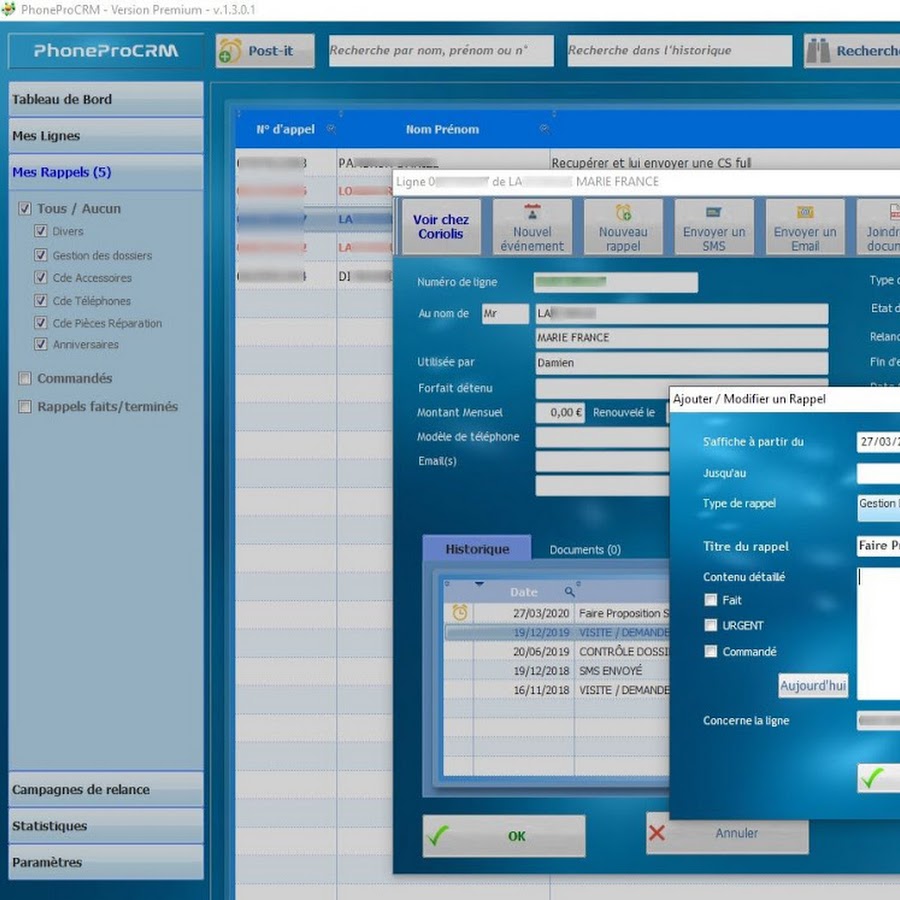
Task: Open the Nouvel événement calendar icon
Action: [532, 212]
